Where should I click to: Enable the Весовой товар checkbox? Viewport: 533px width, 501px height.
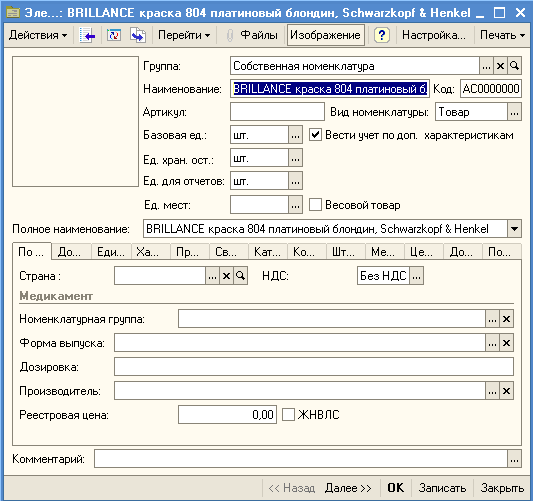click(315, 205)
